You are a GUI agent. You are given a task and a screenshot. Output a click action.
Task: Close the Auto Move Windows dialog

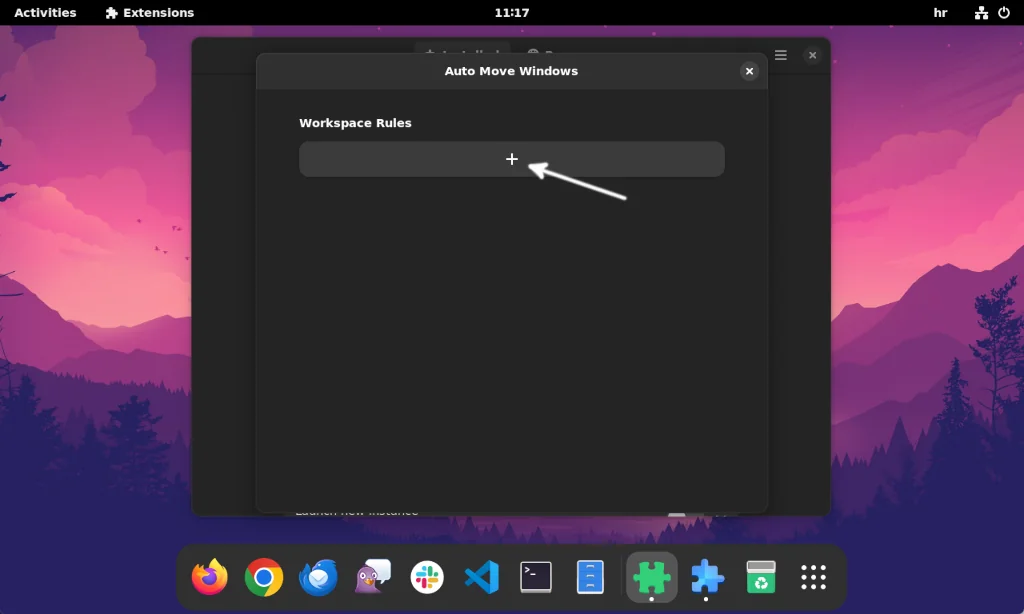749,71
